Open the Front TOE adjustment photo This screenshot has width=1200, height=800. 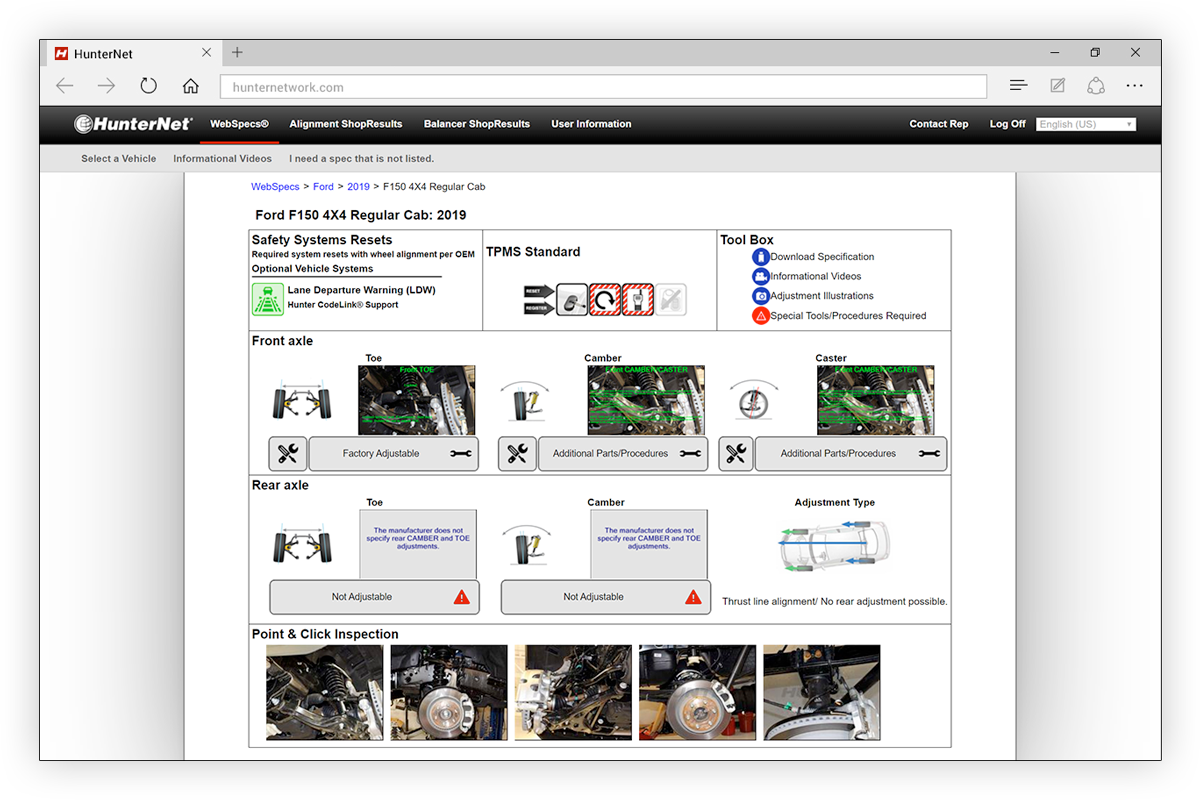(417, 400)
